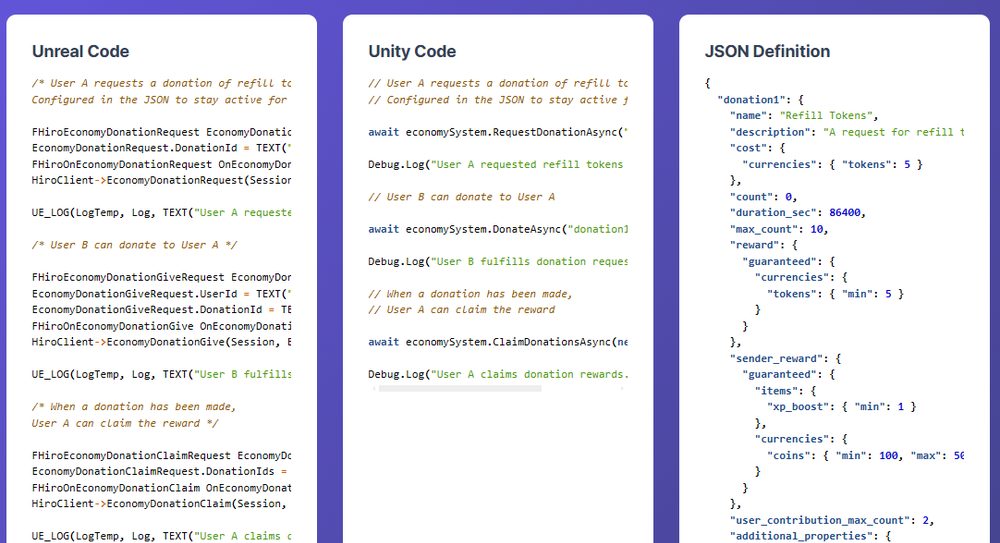Click line "HiroClient->EconomyDonationGive(Session,"
The width and height of the screenshot is (1000, 543).
[x=161, y=342]
